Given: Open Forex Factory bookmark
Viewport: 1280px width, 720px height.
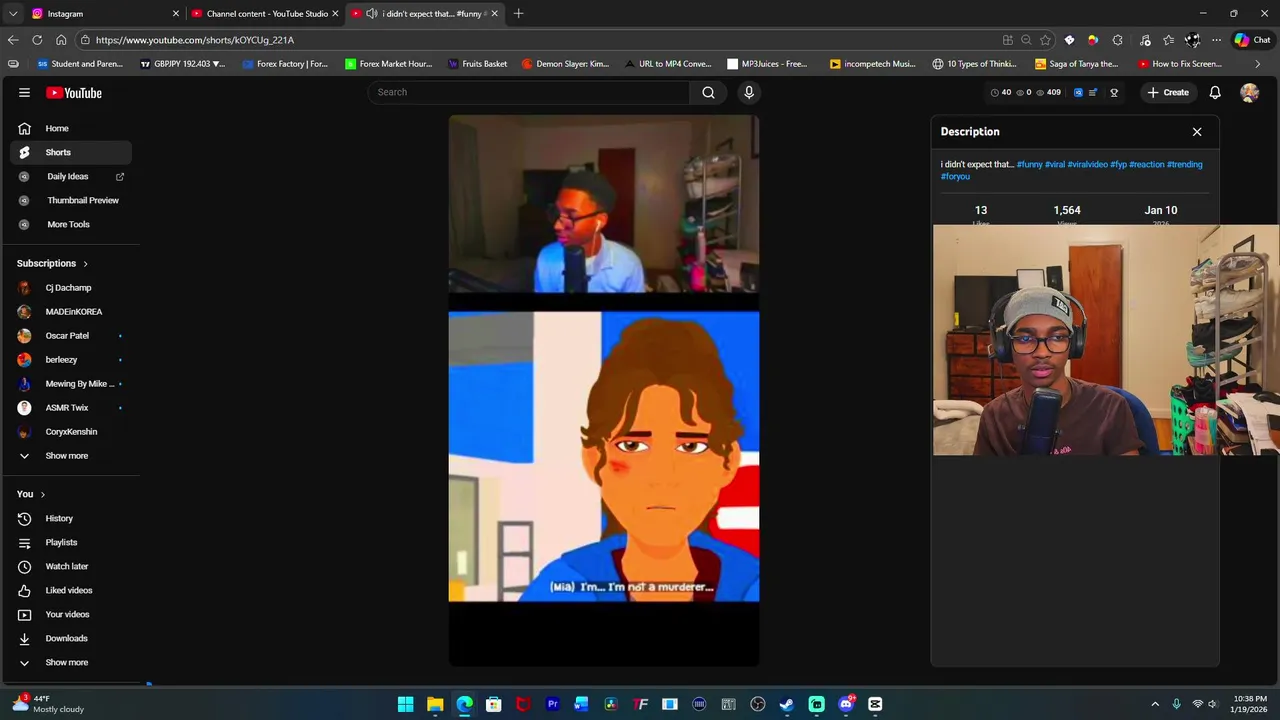Looking at the screenshot, I should pyautogui.click(x=285, y=64).
